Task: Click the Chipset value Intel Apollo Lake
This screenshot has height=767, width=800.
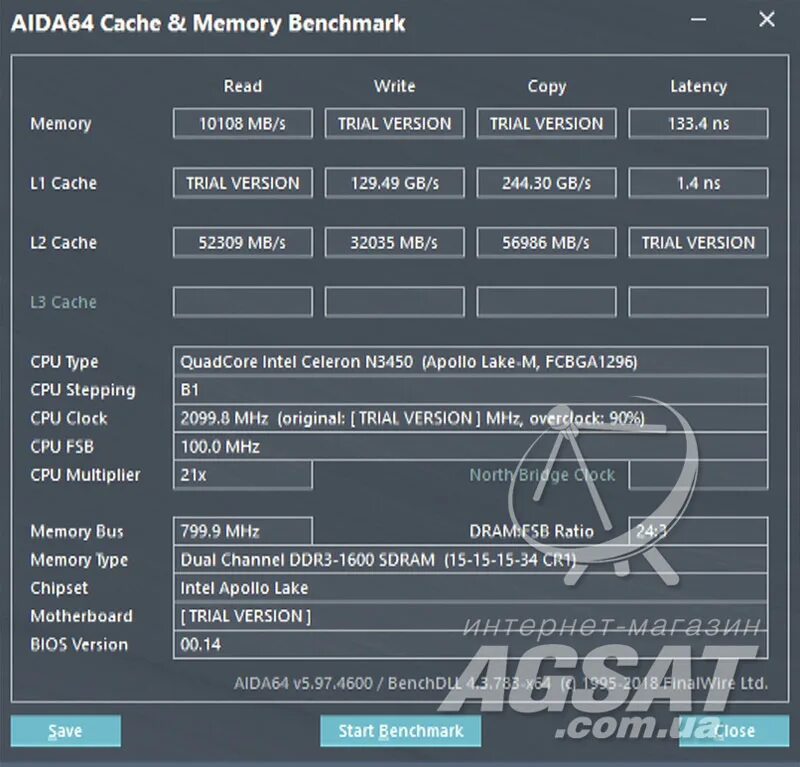Action: click(x=470, y=588)
